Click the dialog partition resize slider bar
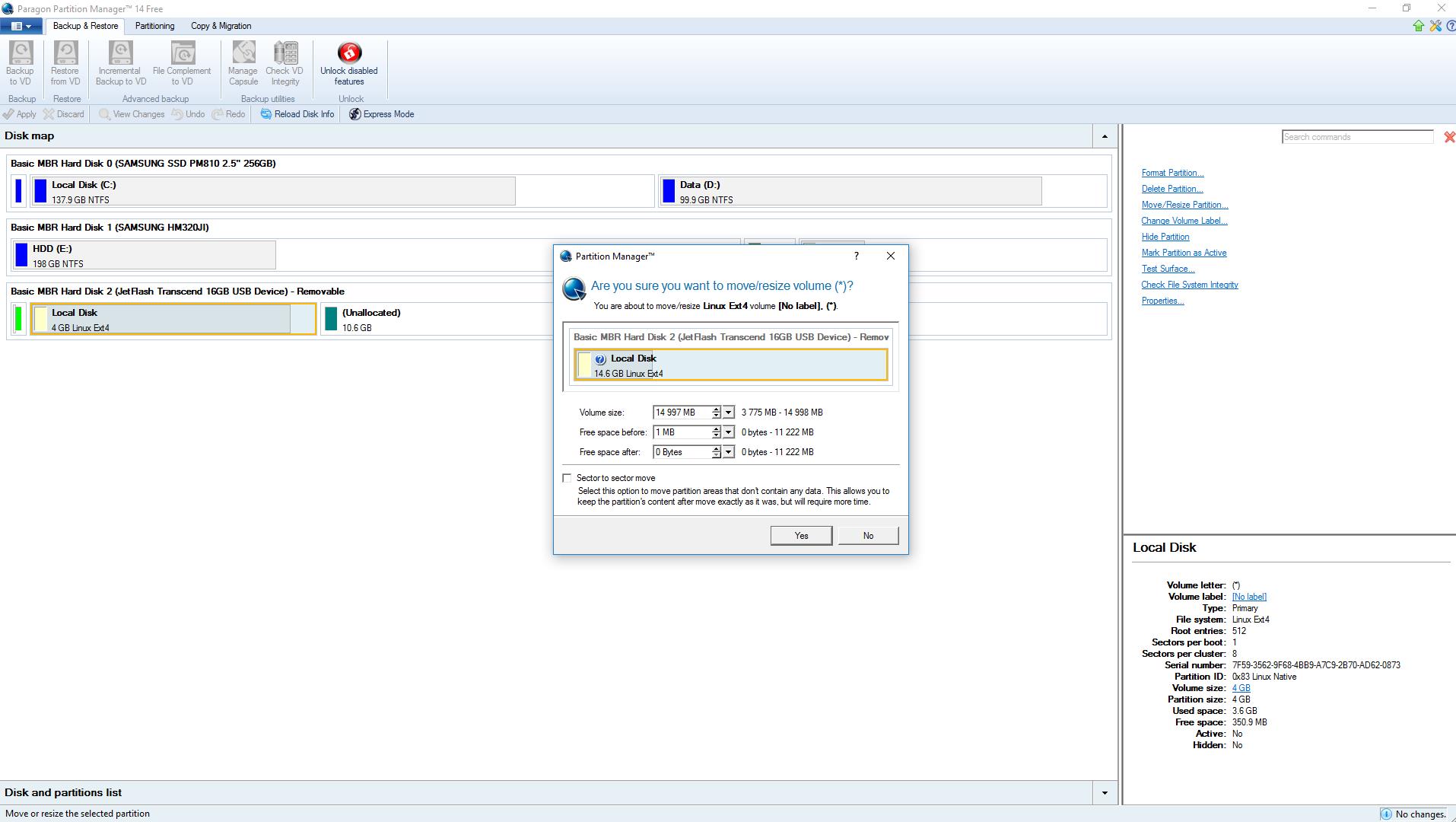The image size is (1456, 822). pyautogui.click(x=731, y=365)
